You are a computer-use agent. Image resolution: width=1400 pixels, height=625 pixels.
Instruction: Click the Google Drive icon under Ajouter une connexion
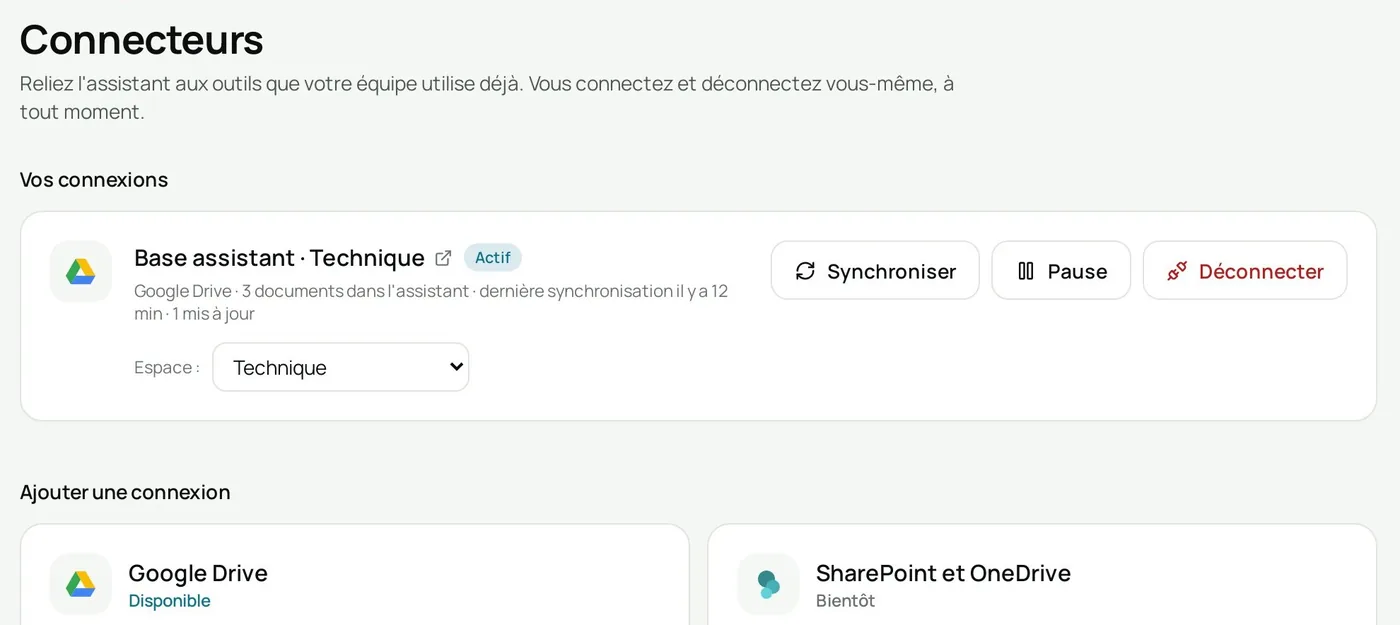coord(81,584)
